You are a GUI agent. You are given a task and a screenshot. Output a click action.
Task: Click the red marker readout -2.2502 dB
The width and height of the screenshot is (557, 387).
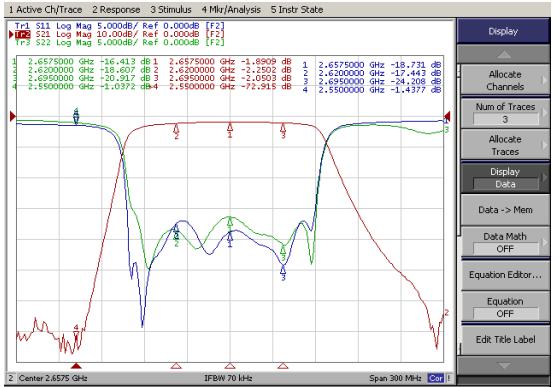coord(266,70)
